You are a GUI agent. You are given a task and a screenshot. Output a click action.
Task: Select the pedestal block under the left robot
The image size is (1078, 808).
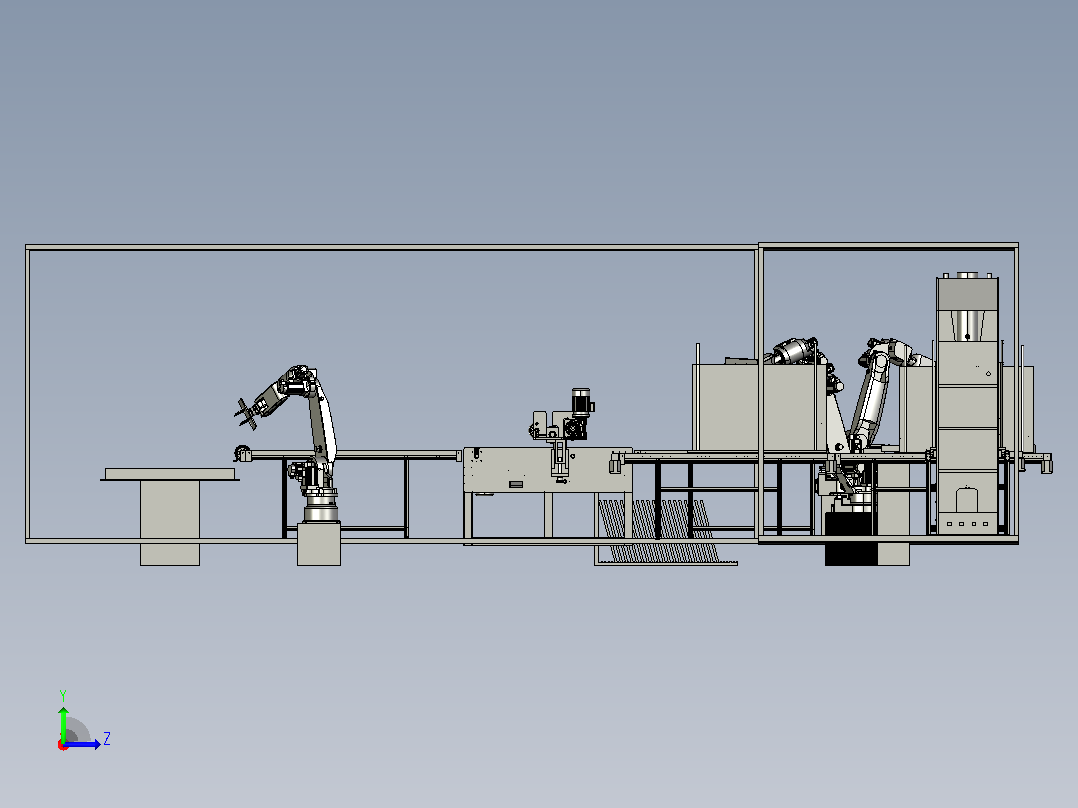click(319, 544)
